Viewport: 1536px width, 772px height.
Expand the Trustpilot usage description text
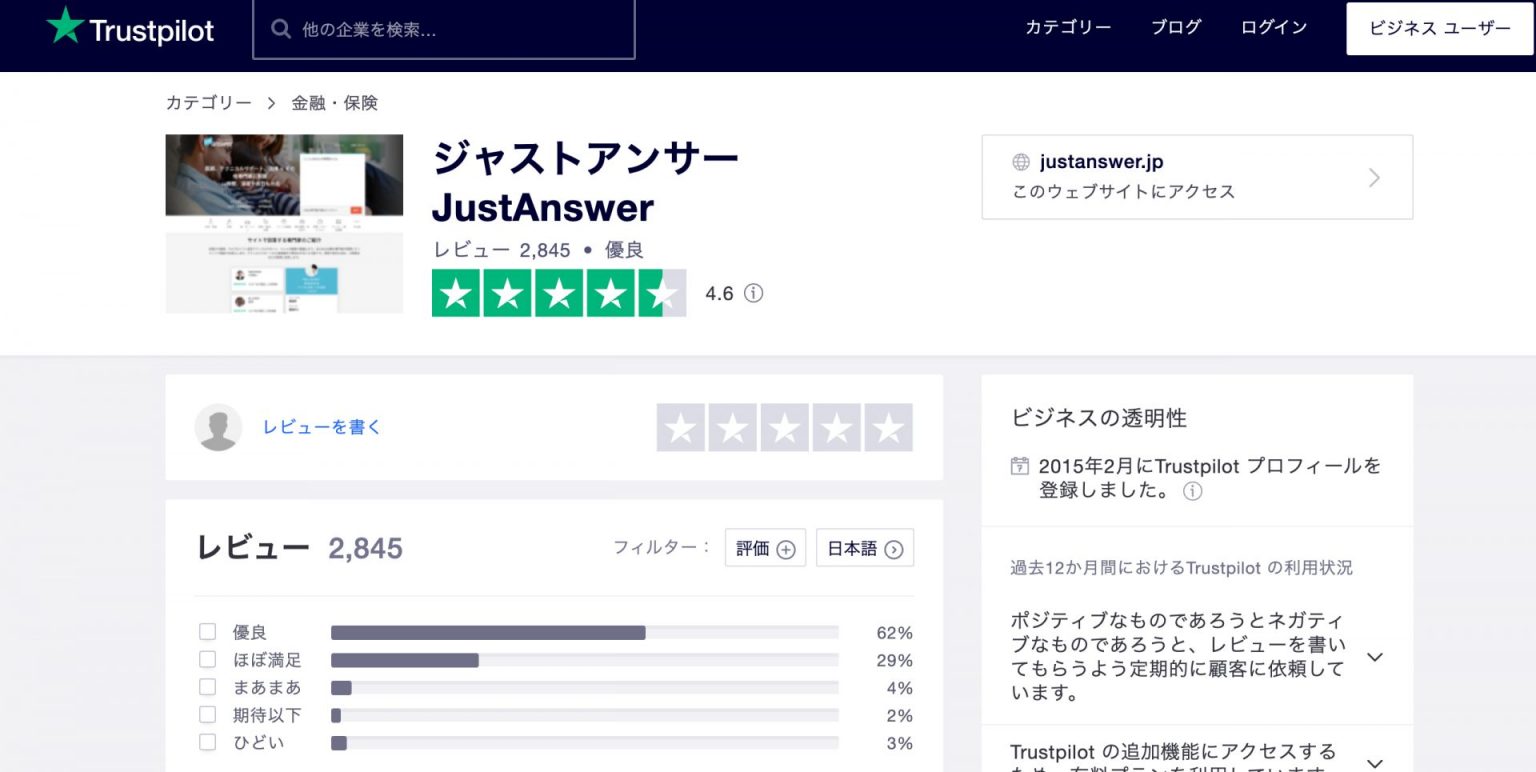1375,657
